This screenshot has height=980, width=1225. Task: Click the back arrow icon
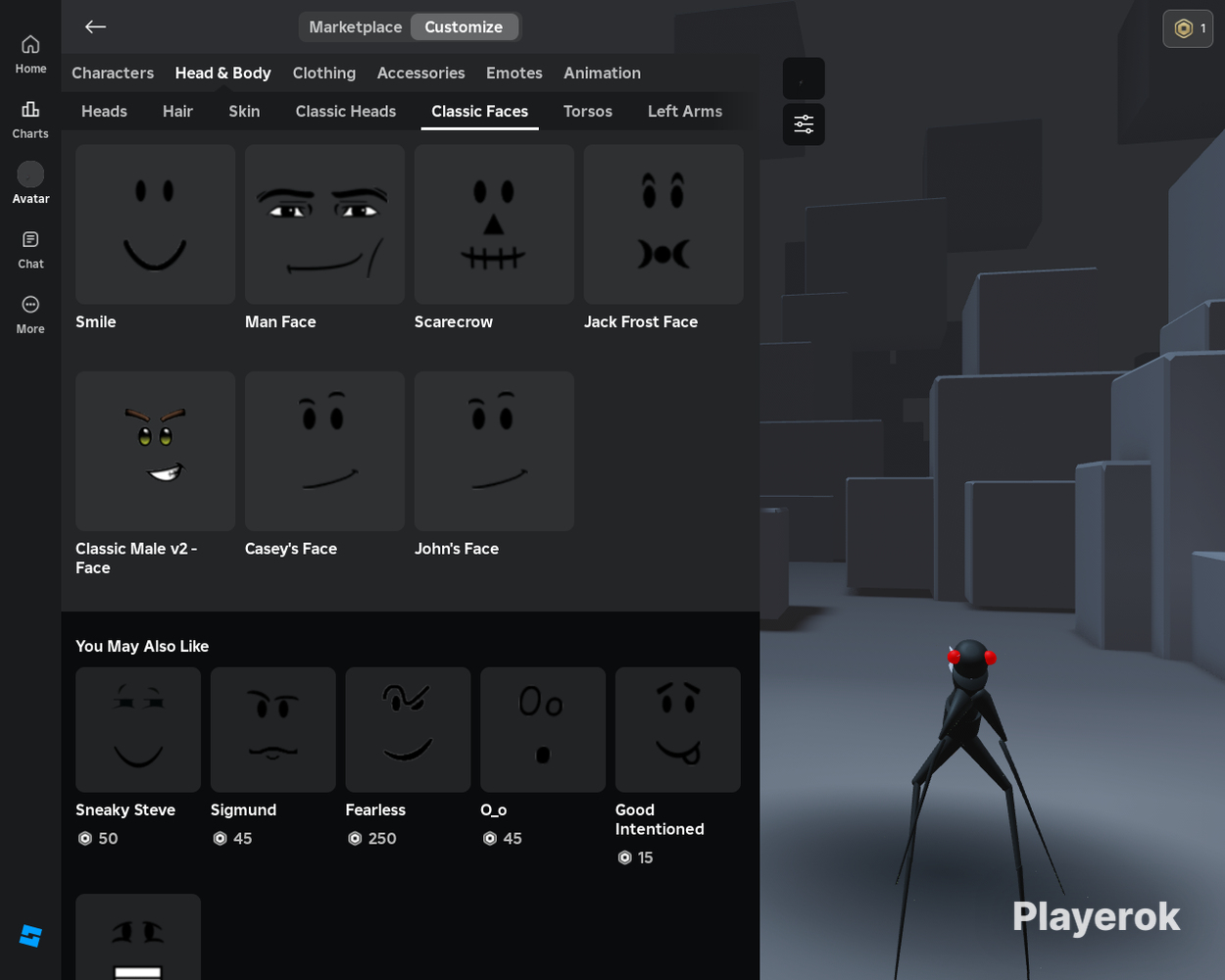click(x=95, y=26)
